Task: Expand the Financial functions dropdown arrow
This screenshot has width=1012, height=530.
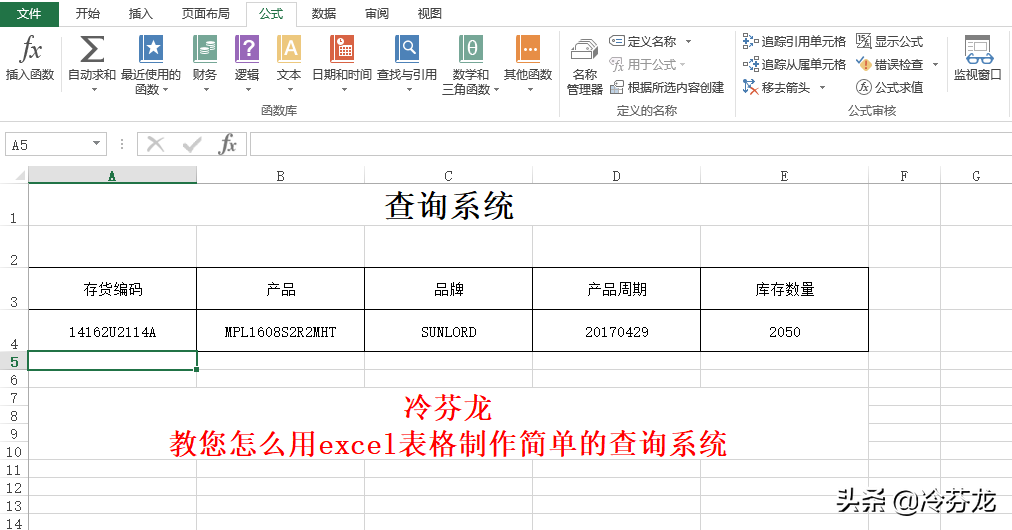Action: [x=207, y=90]
